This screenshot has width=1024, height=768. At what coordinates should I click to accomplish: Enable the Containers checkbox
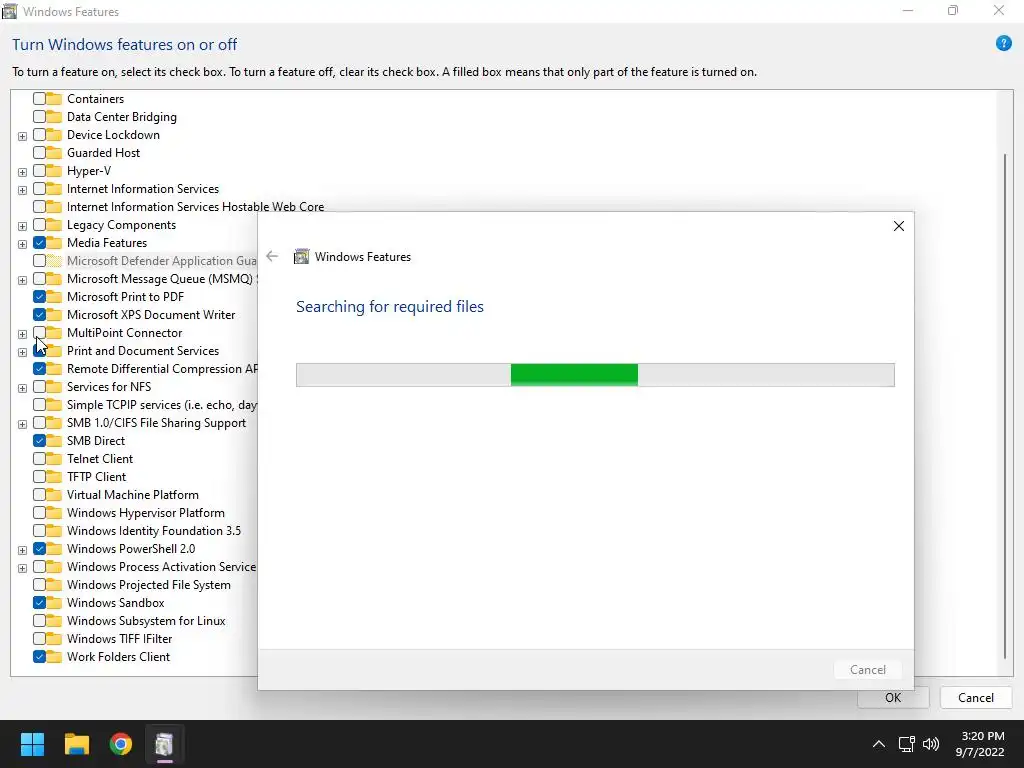point(39,99)
